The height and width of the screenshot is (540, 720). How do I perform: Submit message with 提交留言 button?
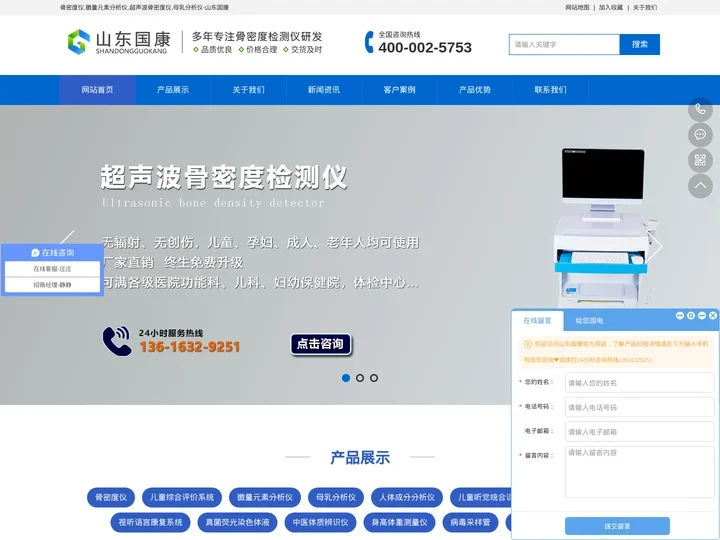pos(617,526)
